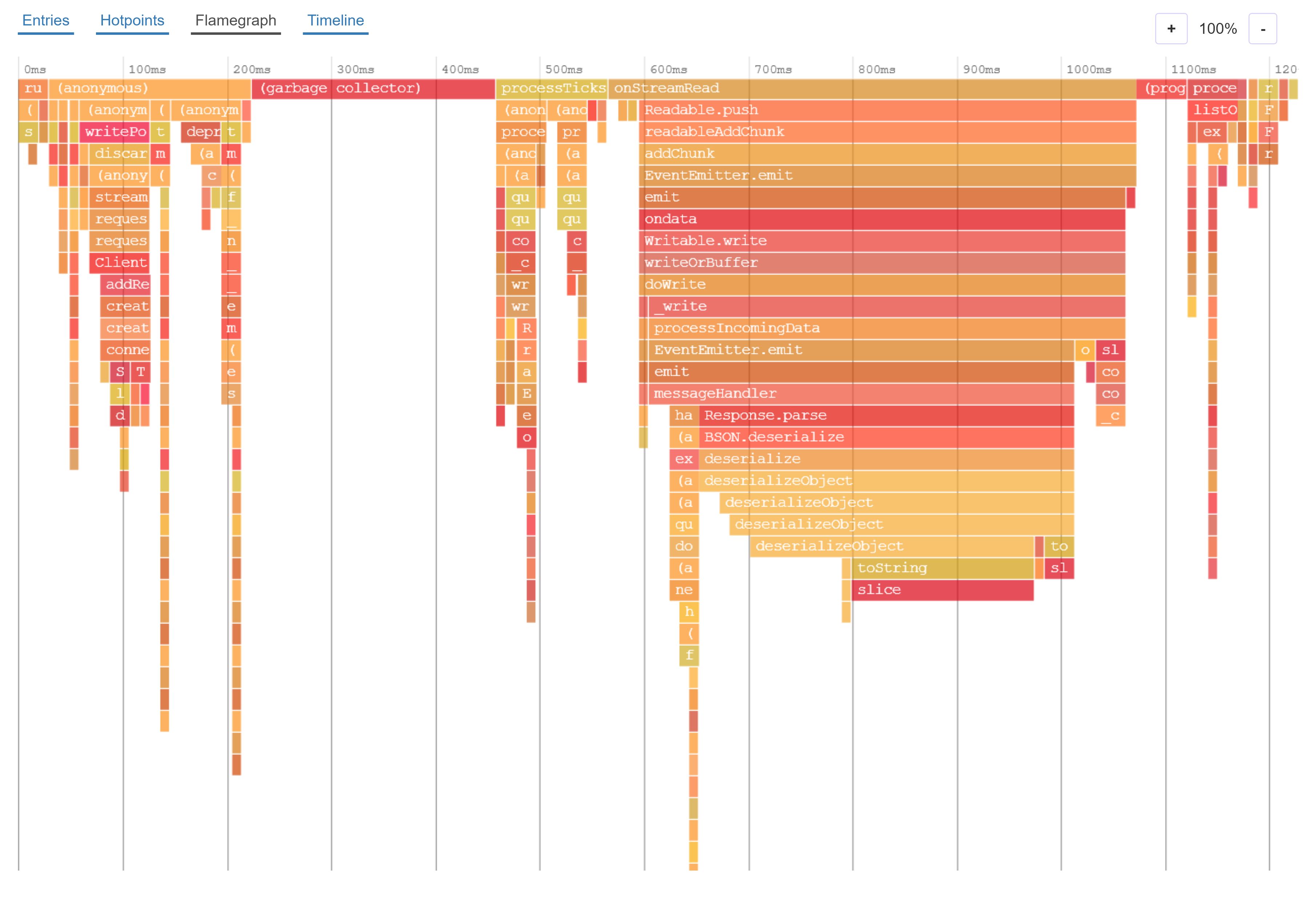Screen dimensions: 1316x899
Task: Select the Readable.push frame
Action: [887, 111]
